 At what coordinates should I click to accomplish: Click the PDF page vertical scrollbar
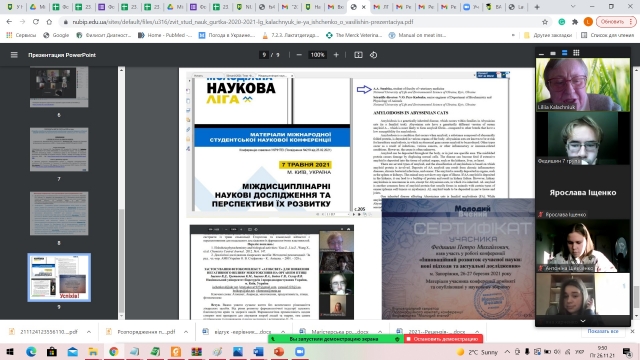(636, 297)
